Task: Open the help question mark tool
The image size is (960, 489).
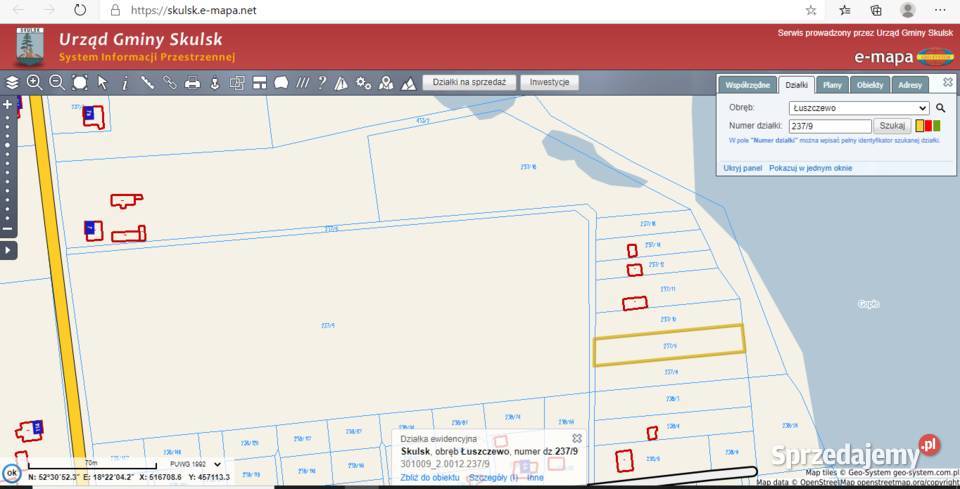Action: point(322,83)
